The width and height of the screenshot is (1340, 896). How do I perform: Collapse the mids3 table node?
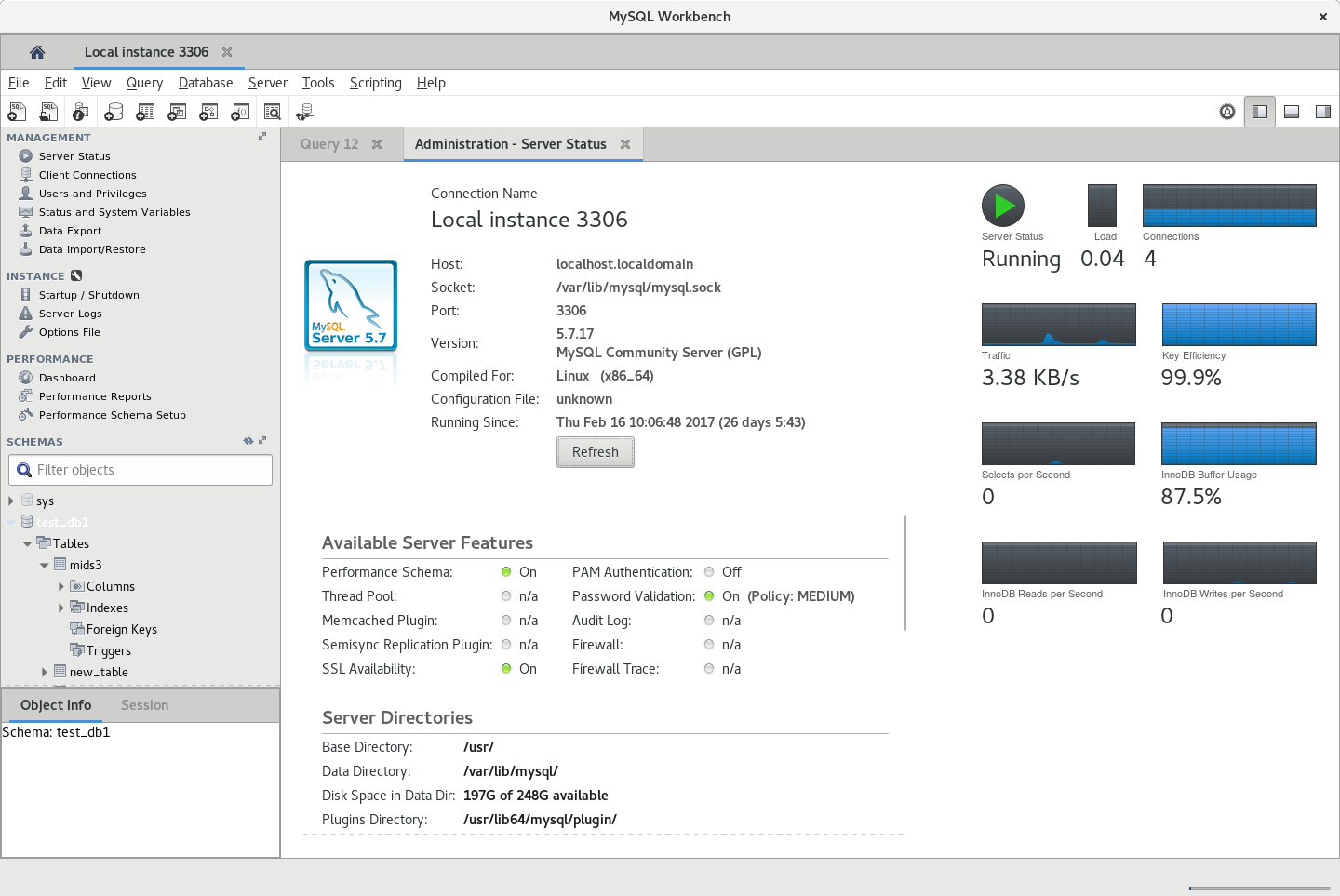click(44, 565)
